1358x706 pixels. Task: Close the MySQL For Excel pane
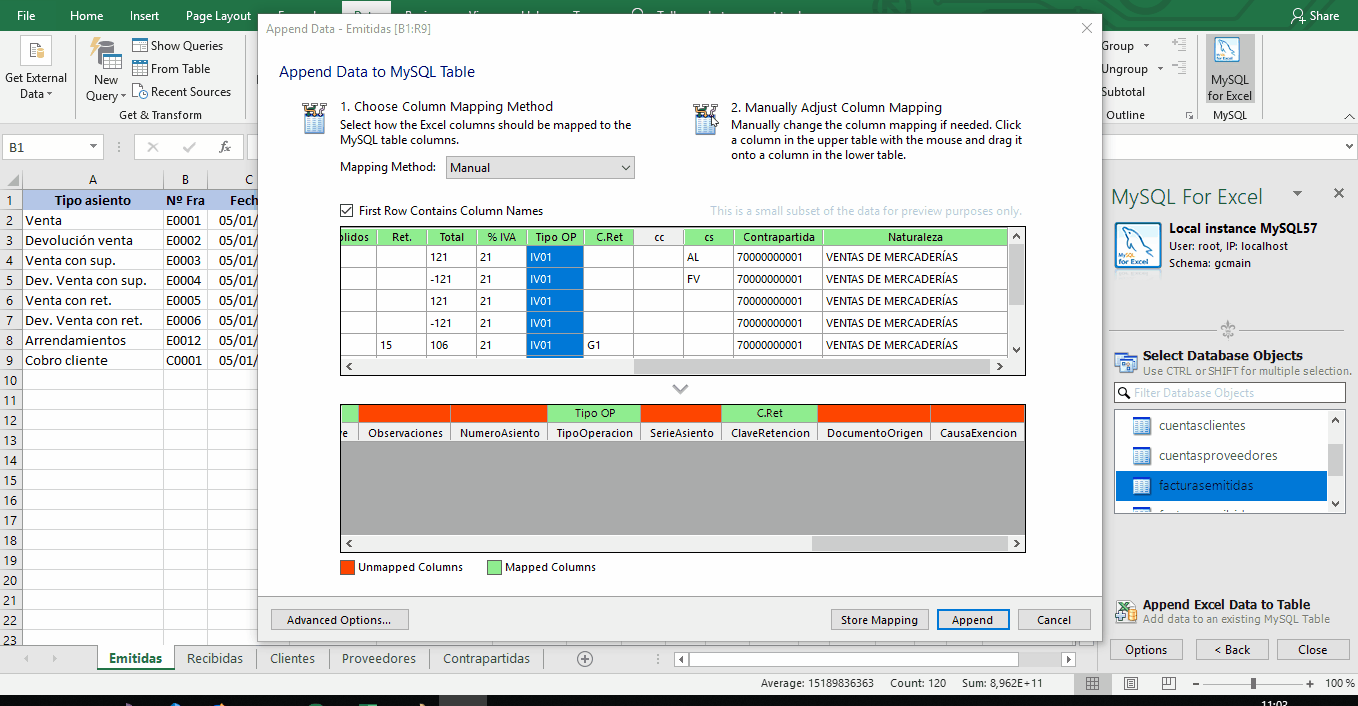point(1338,194)
